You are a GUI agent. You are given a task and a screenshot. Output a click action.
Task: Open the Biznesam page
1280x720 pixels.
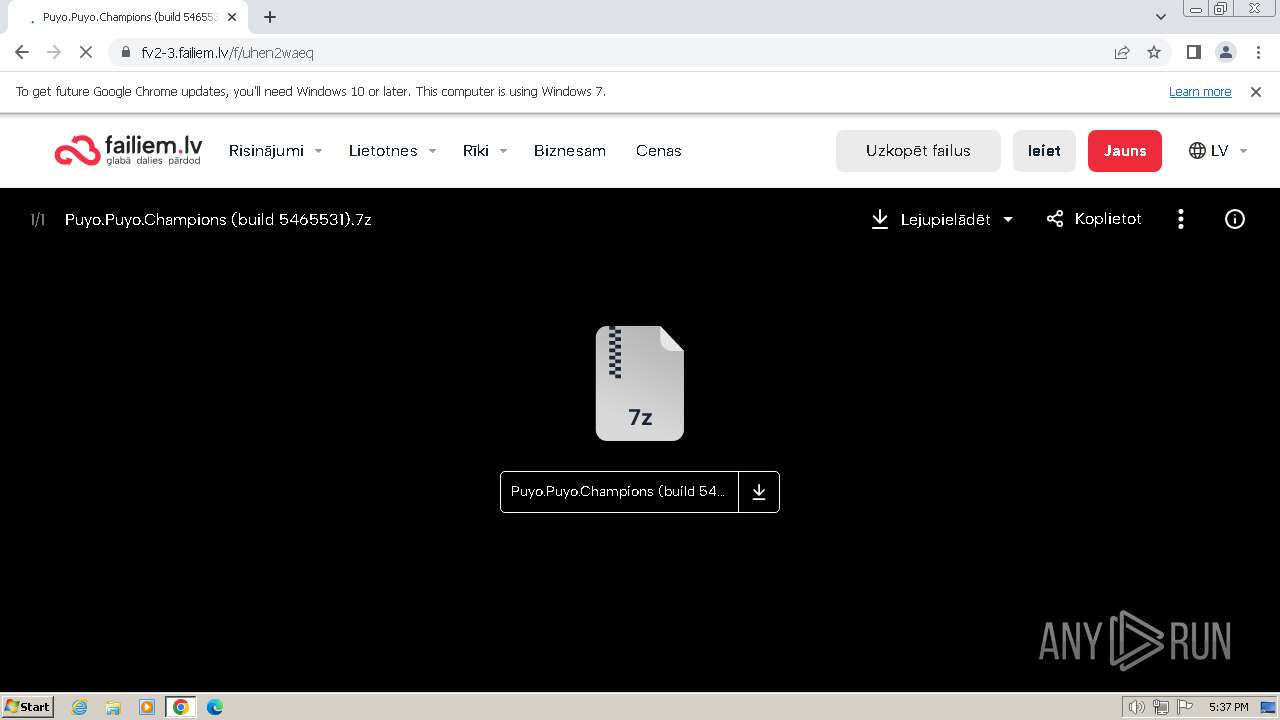[570, 151]
